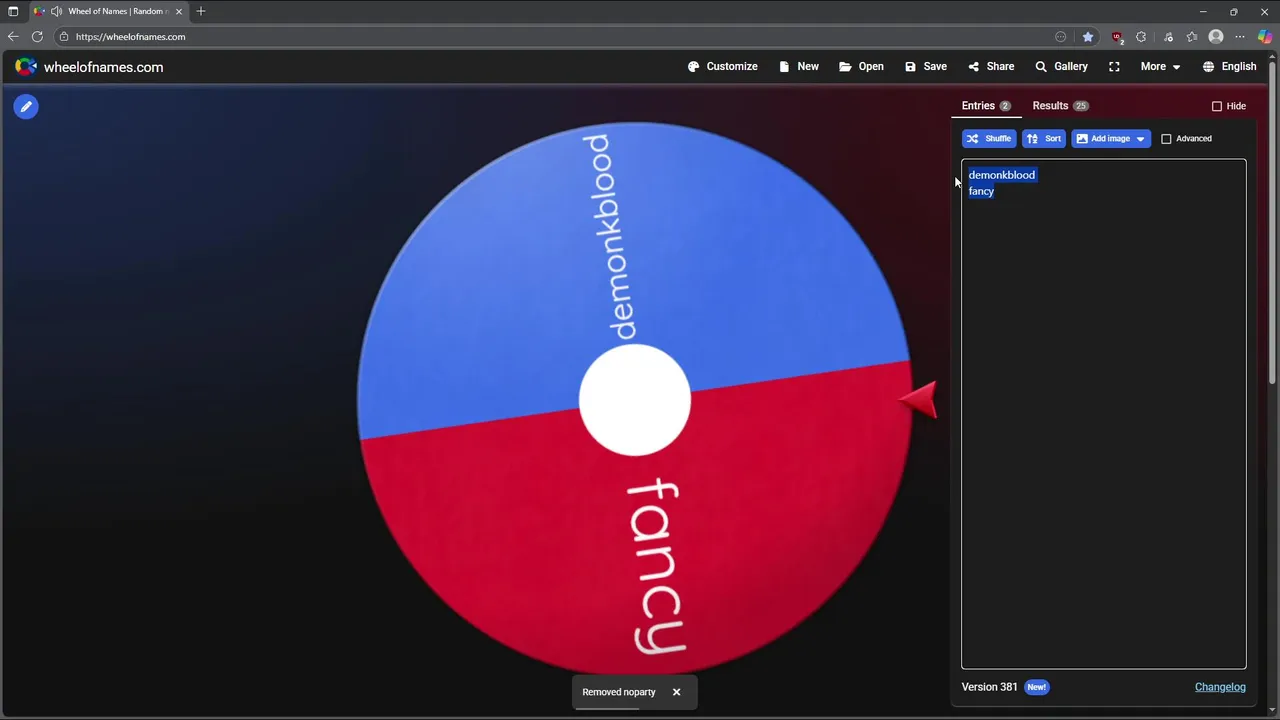View site information lock icon

tap(64, 37)
